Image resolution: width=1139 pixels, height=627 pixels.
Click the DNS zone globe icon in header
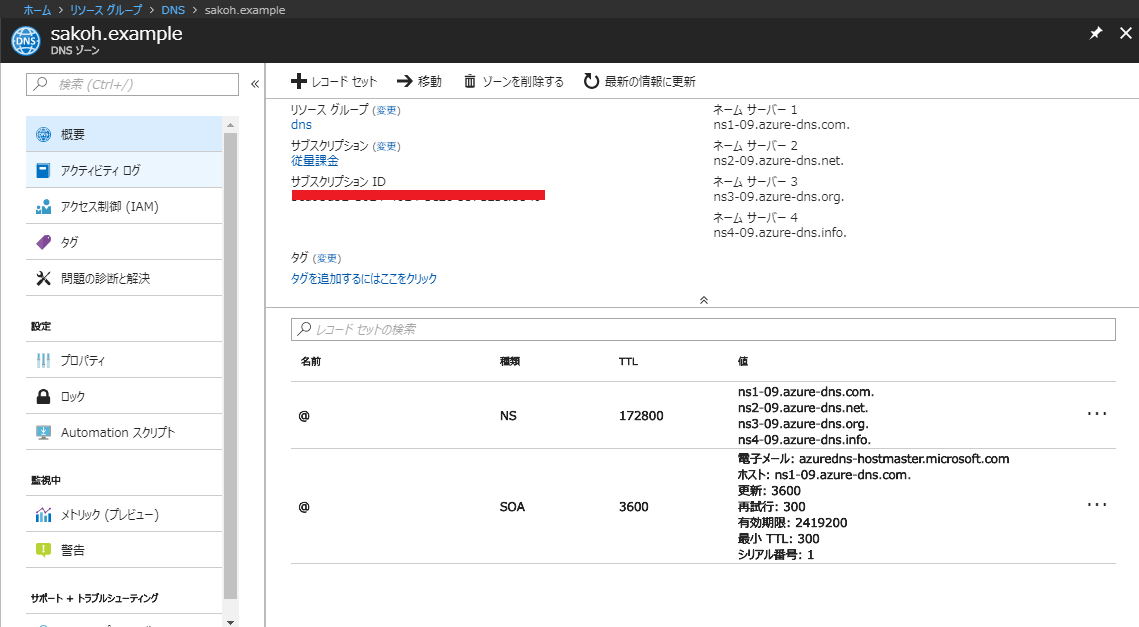pos(25,41)
